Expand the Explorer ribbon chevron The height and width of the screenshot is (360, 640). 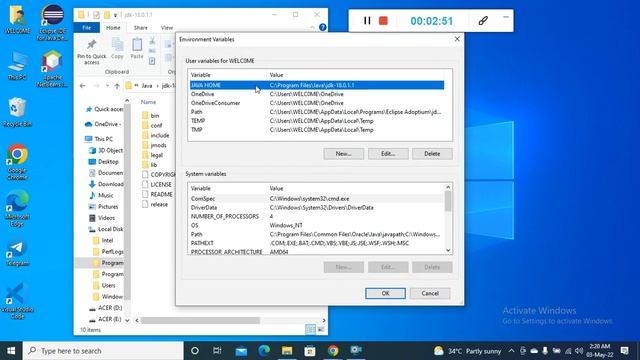tap(312, 27)
